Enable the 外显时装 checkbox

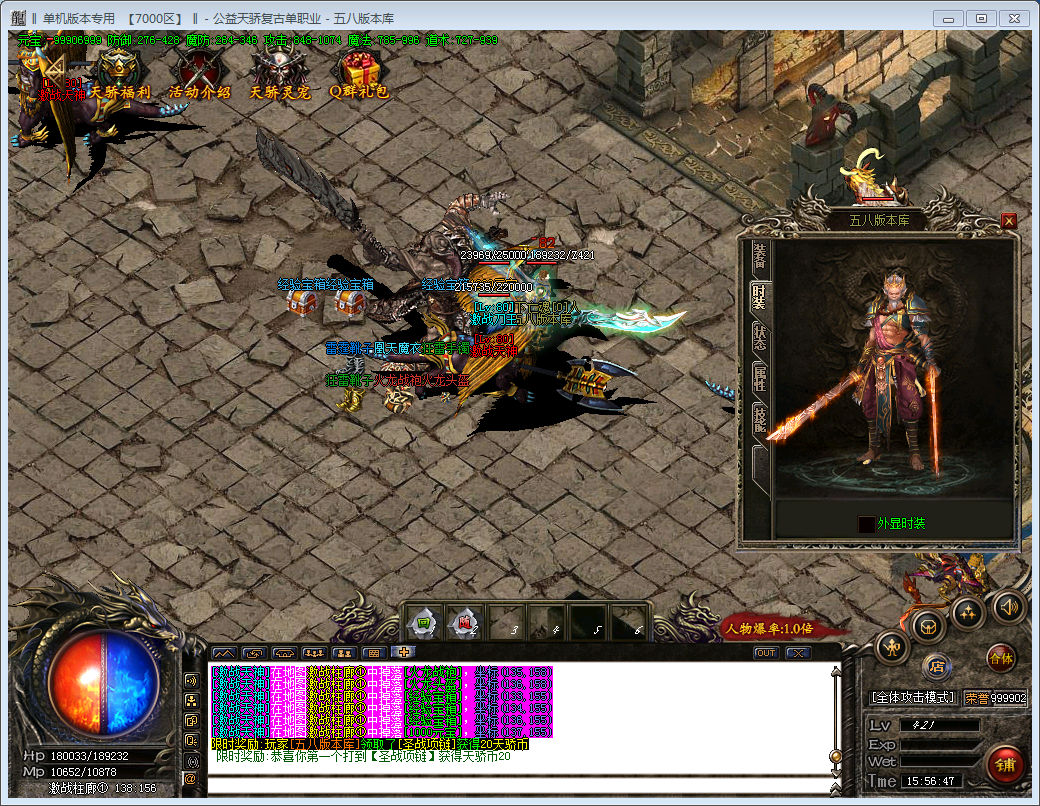point(866,524)
